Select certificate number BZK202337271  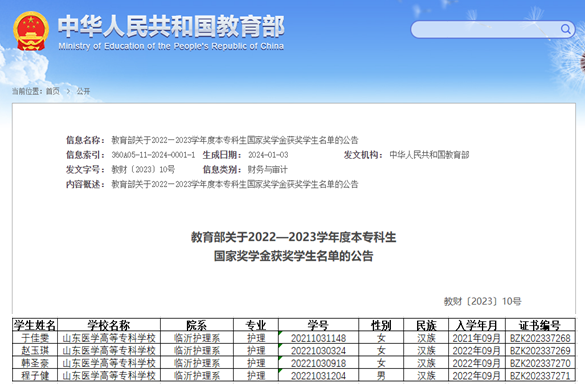[x=540, y=375]
